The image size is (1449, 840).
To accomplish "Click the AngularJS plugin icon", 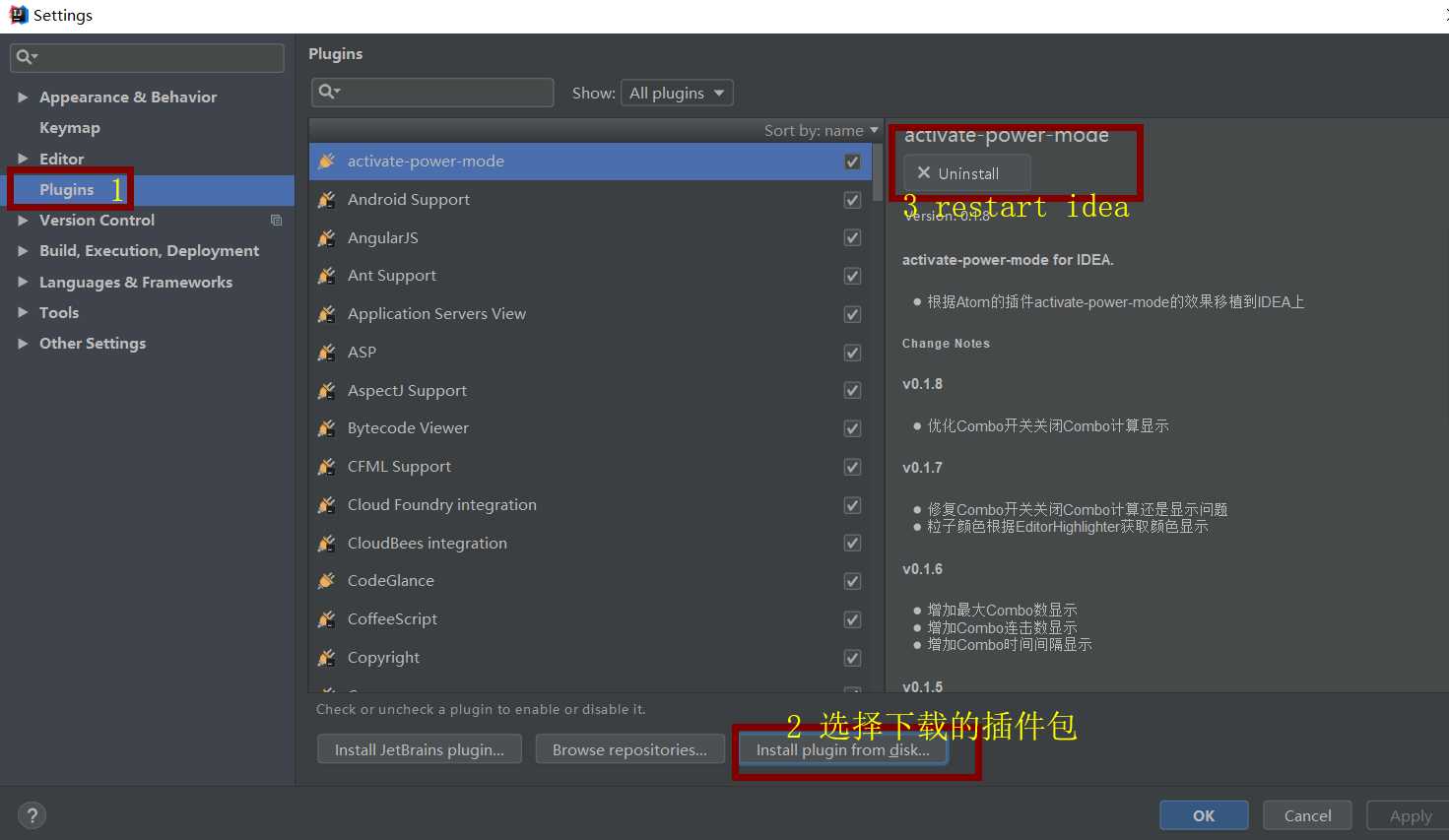I will pos(327,238).
